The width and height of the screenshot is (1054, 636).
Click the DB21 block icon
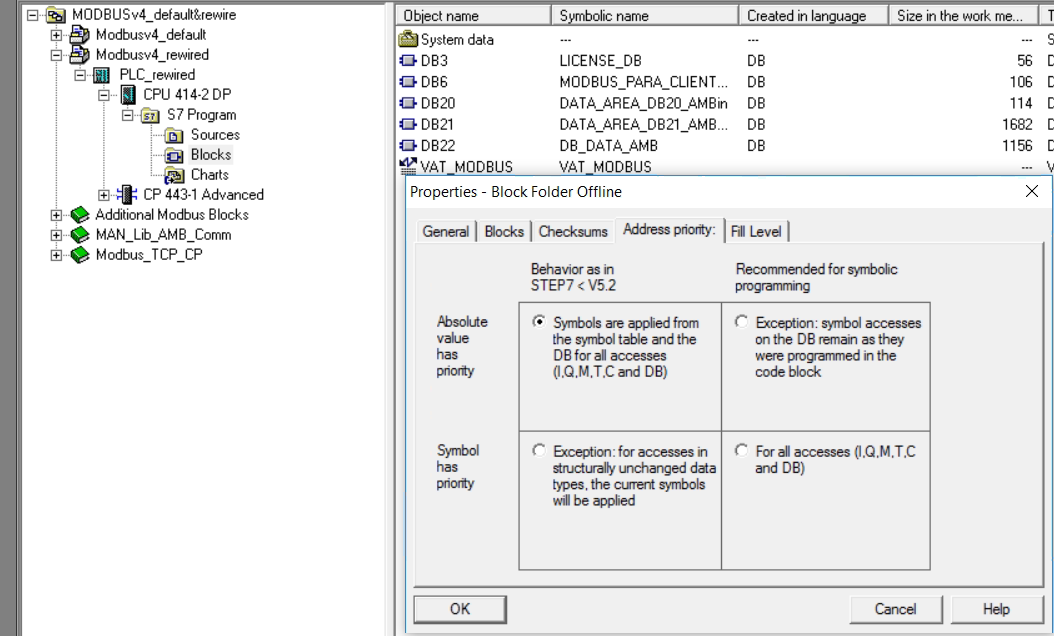[408, 124]
